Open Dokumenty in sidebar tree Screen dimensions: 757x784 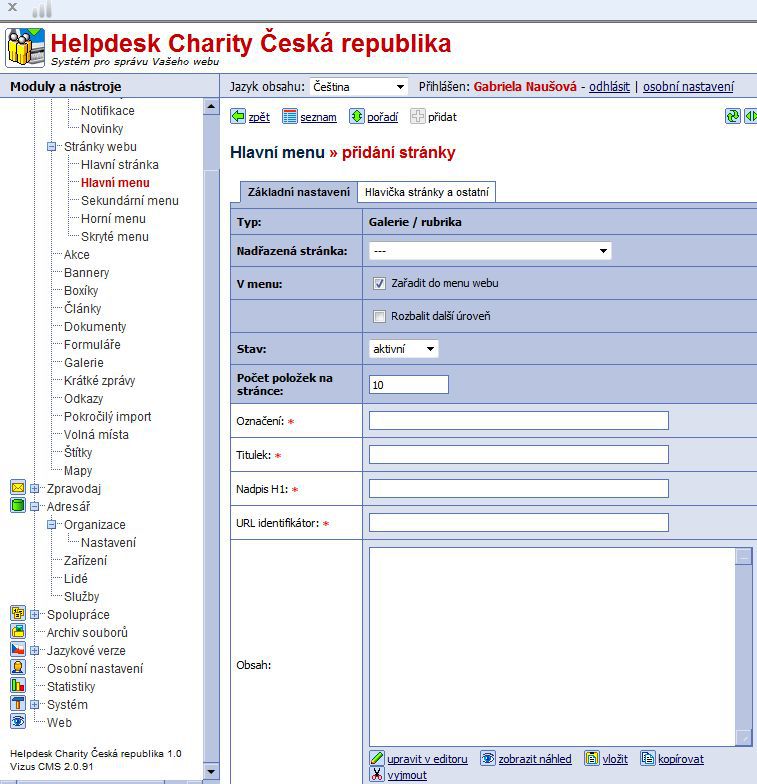pos(95,326)
